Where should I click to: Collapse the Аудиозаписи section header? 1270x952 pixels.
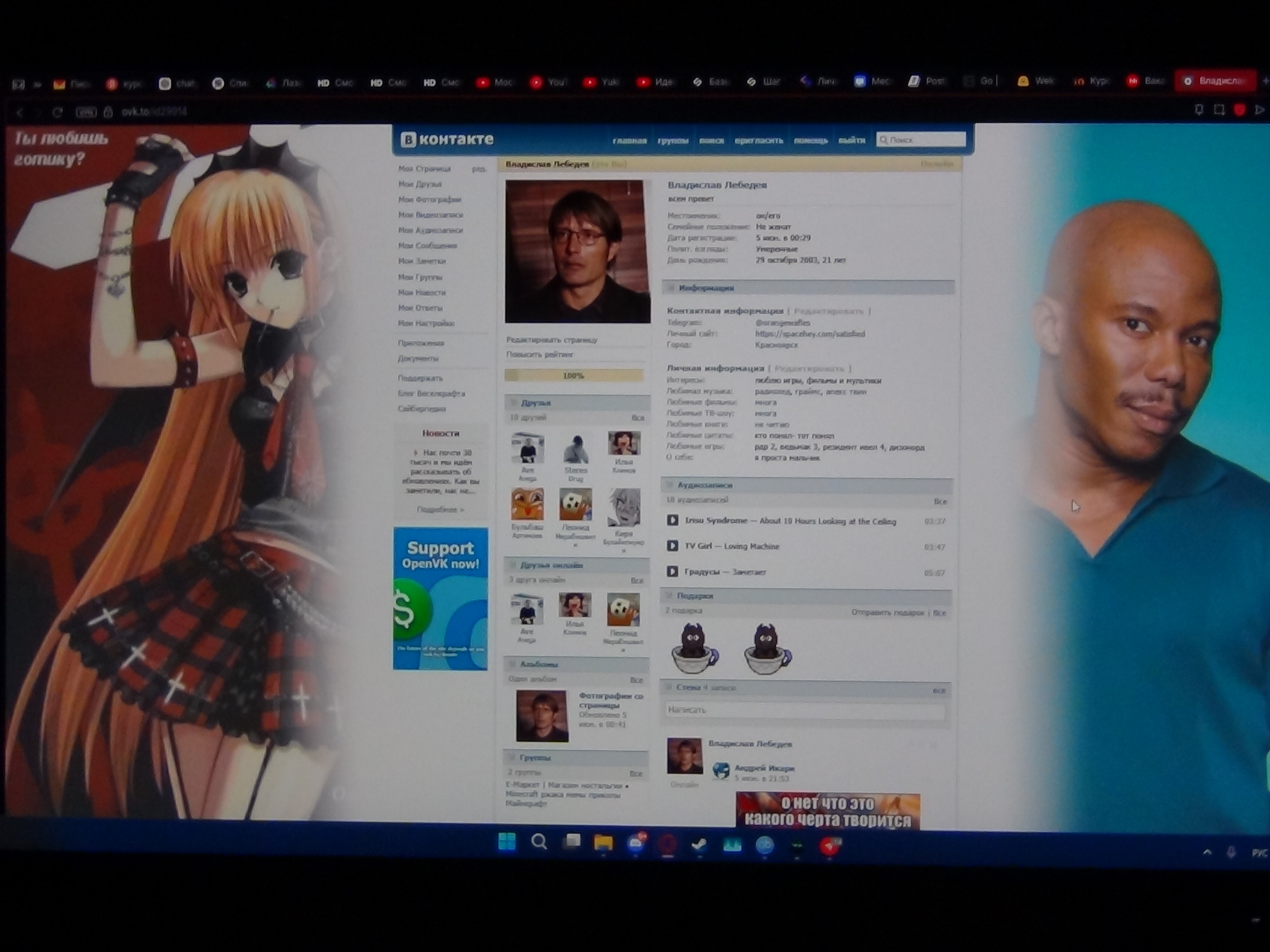704,485
